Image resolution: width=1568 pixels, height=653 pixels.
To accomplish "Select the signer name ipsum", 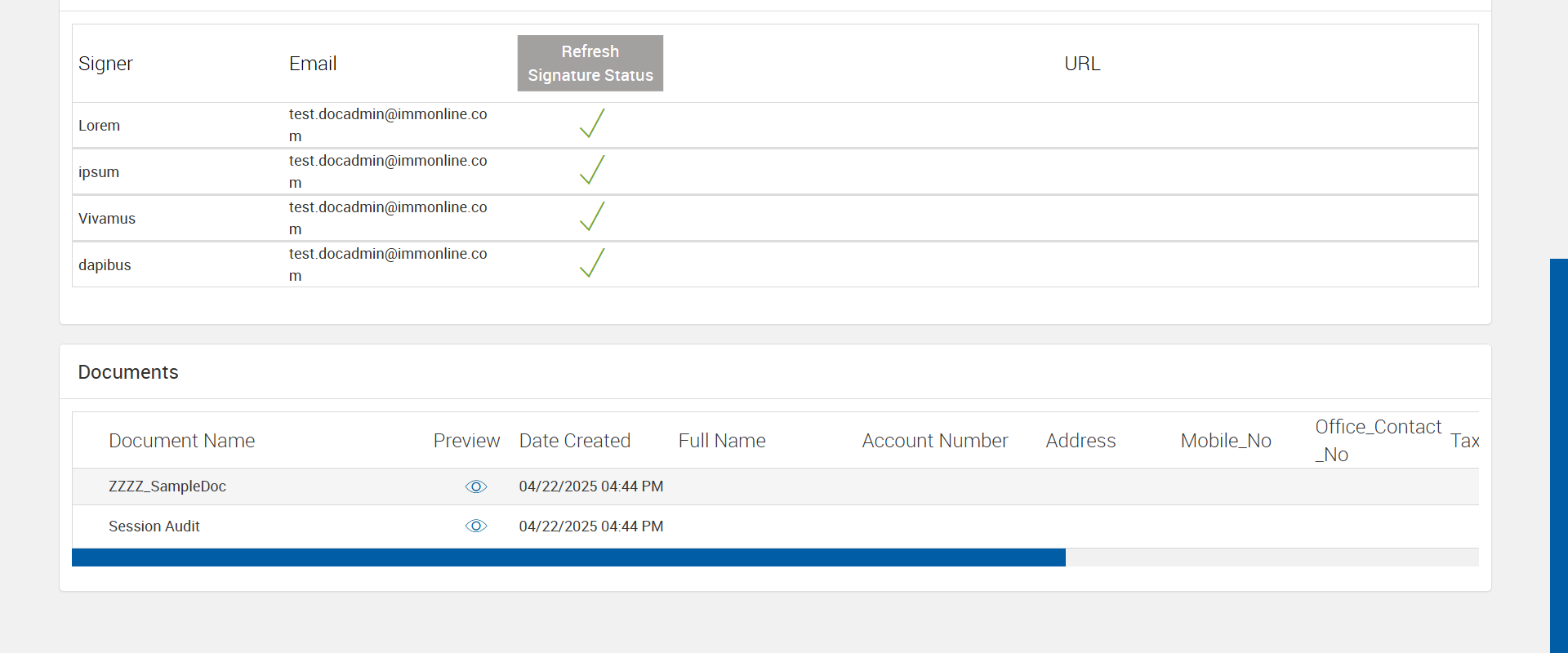I will point(99,172).
